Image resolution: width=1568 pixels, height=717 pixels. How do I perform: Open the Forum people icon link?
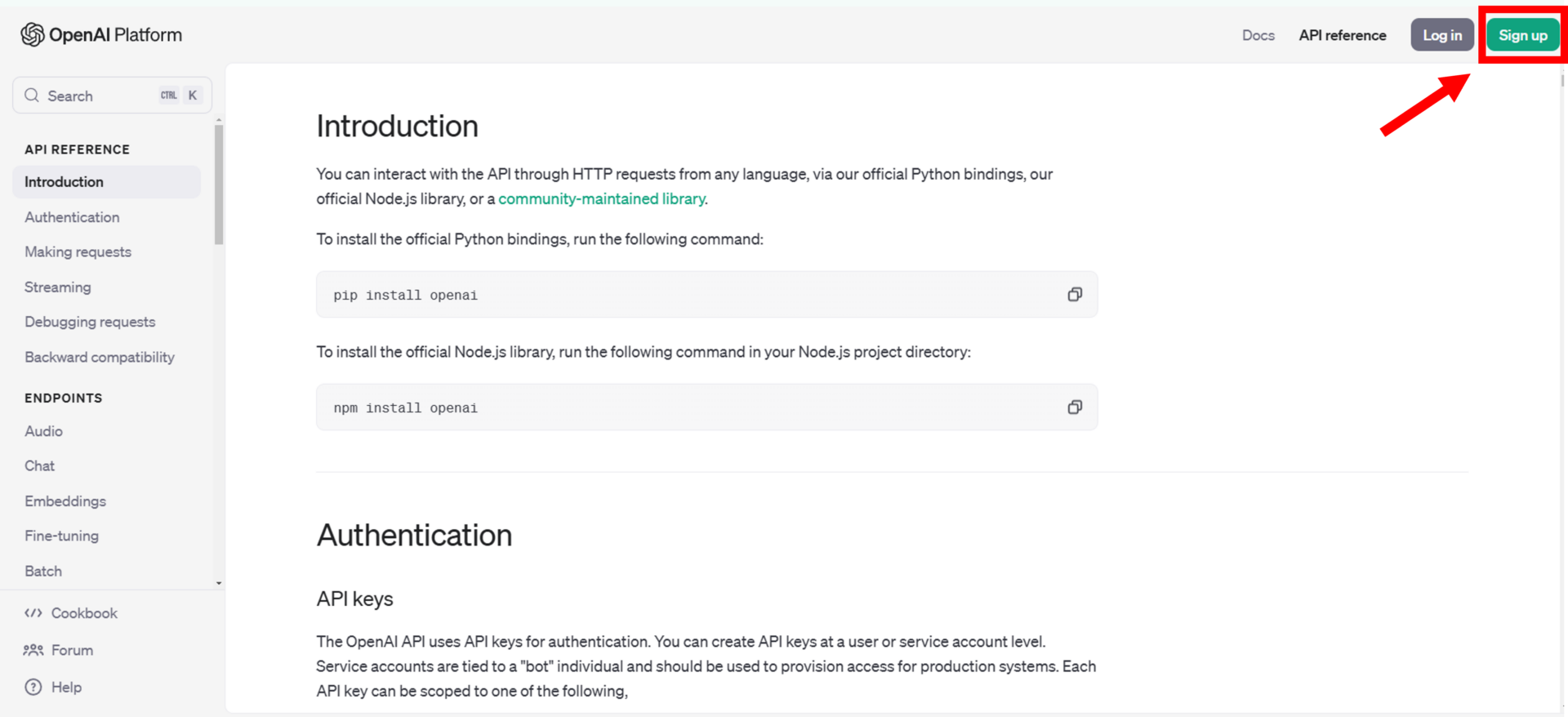(x=33, y=650)
